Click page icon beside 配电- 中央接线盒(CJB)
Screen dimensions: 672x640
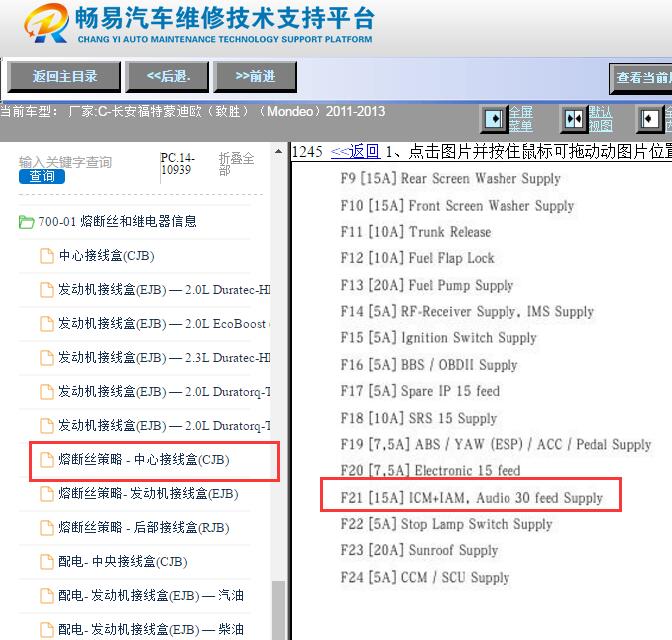click(x=46, y=562)
